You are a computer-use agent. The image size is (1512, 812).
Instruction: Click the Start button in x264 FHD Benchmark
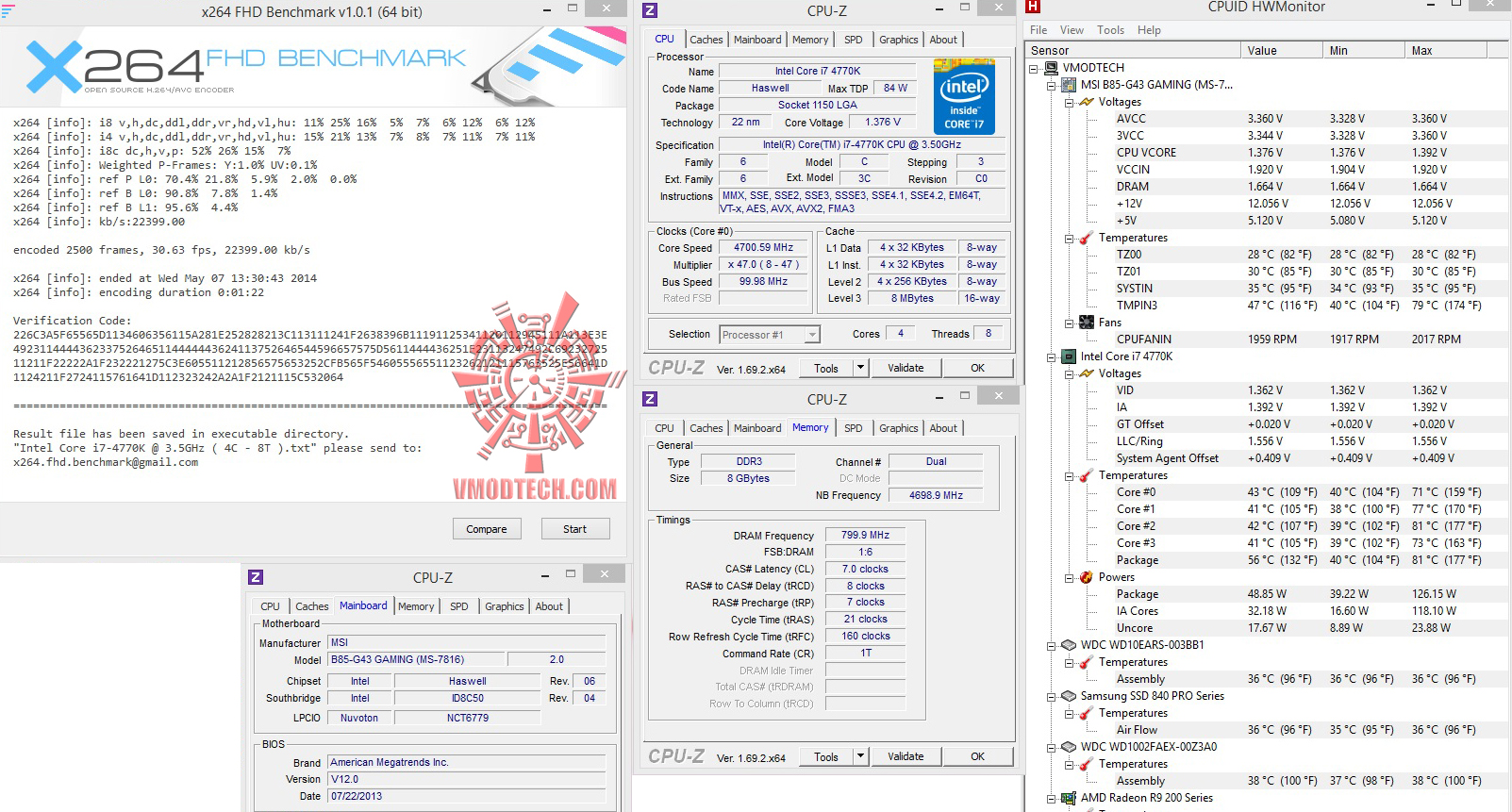pos(575,529)
